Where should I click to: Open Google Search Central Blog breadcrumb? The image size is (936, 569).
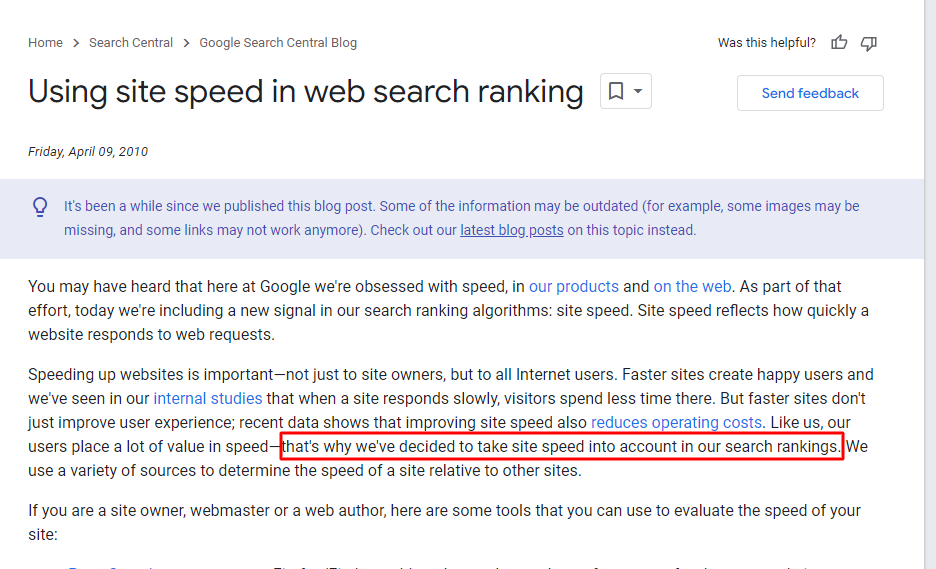coord(278,43)
